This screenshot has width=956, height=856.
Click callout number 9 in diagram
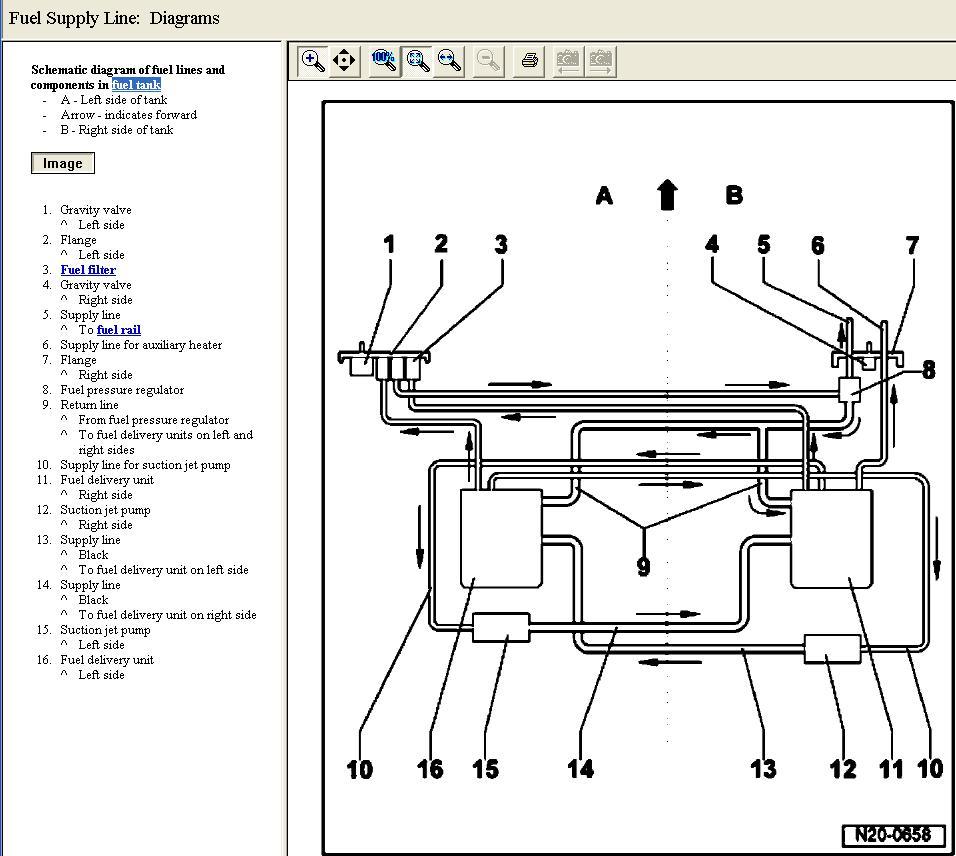[643, 566]
